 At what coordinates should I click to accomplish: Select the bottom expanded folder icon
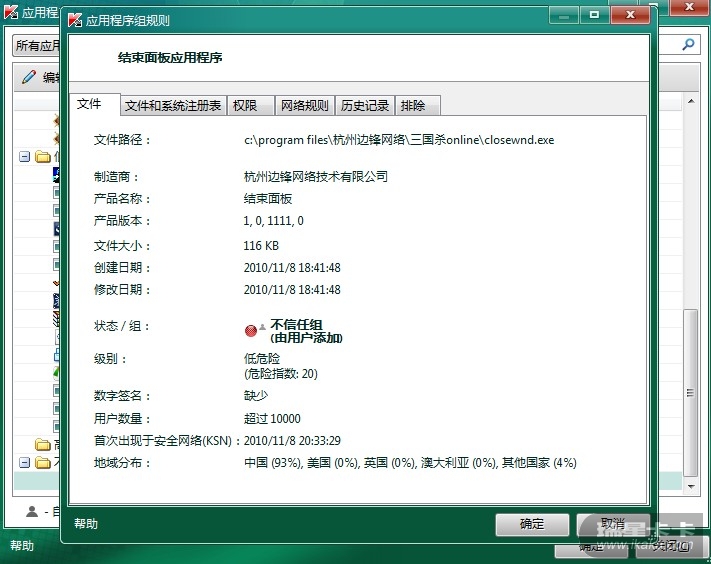pyautogui.click(x=43, y=463)
